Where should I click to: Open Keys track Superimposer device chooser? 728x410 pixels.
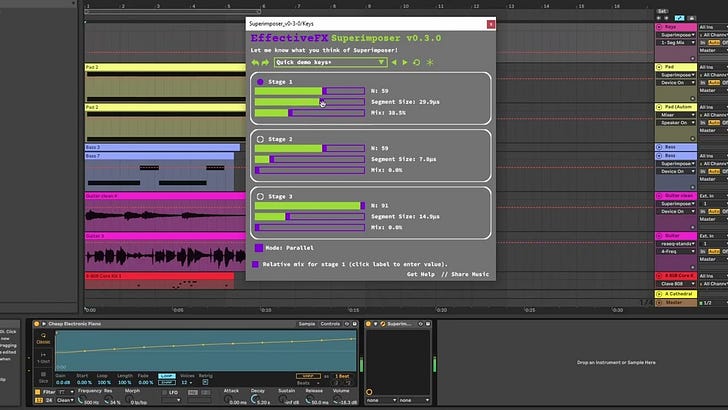point(676,35)
